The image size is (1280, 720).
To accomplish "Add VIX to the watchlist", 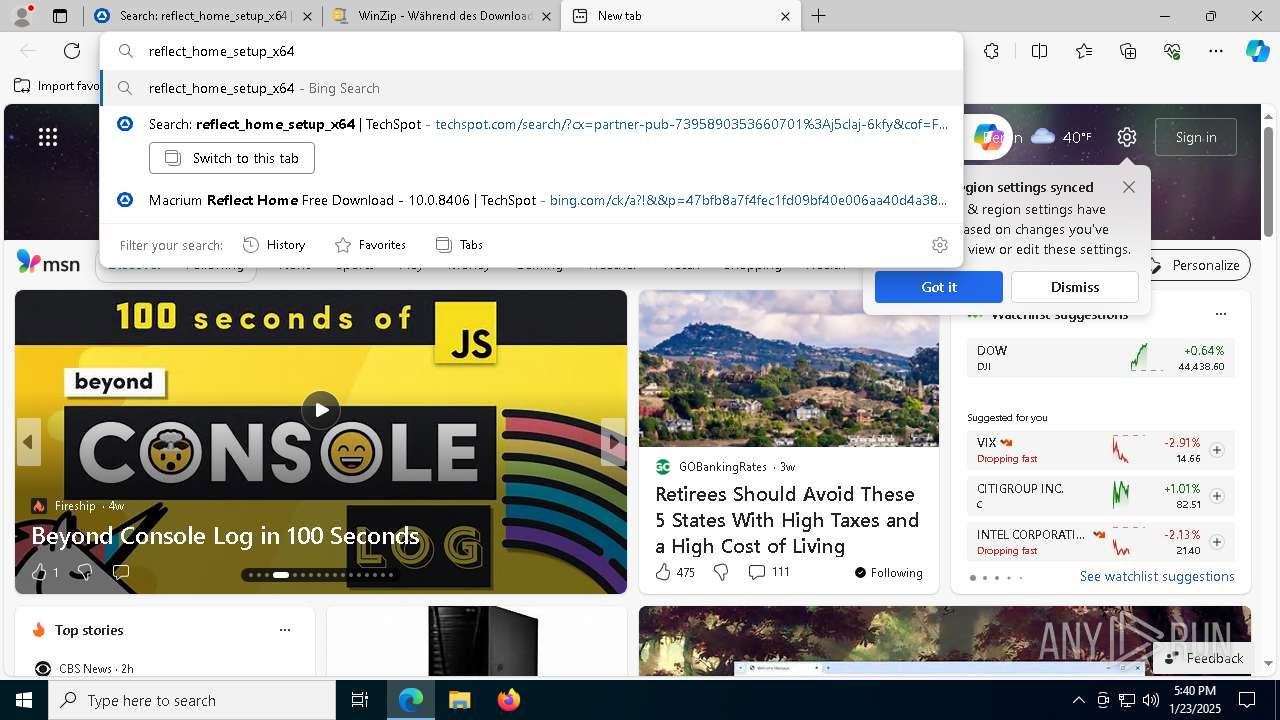I will (1217, 450).
